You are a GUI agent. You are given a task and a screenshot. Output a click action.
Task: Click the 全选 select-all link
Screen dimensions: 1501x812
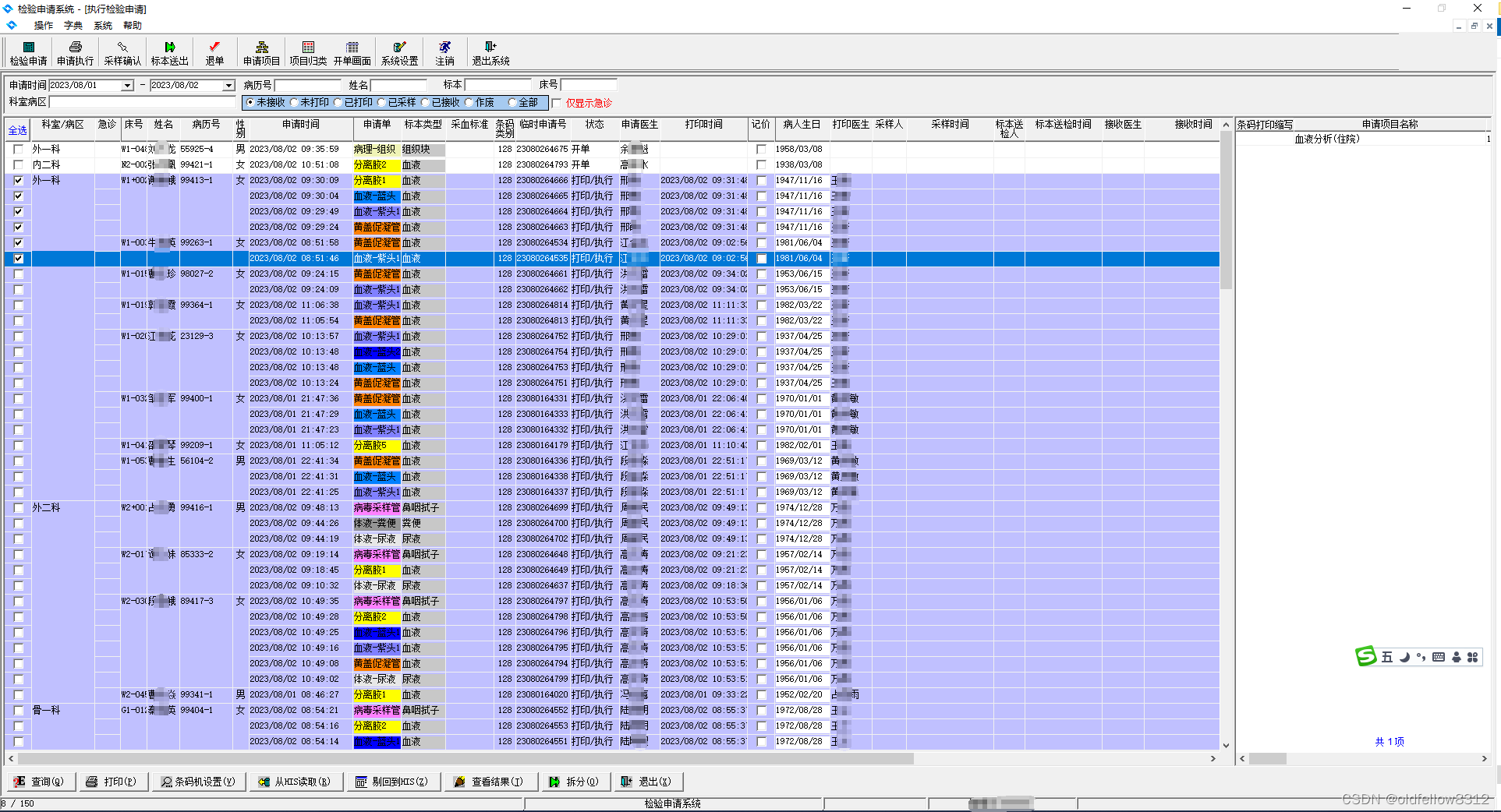click(x=18, y=130)
